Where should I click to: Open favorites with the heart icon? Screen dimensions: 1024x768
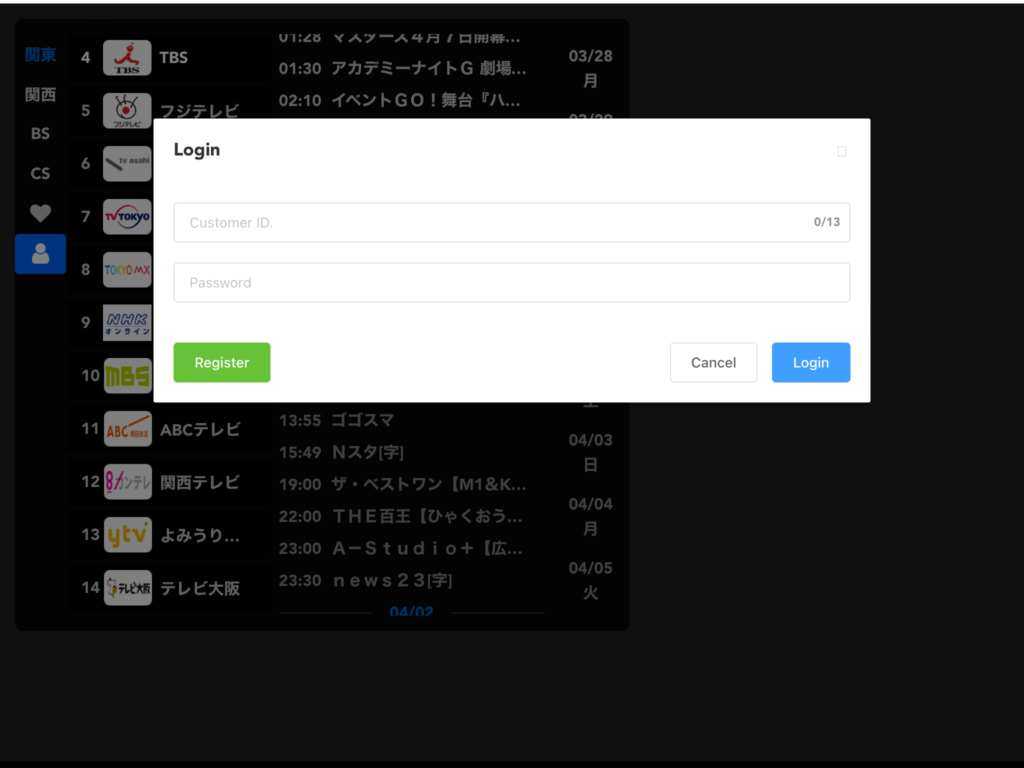pos(40,213)
